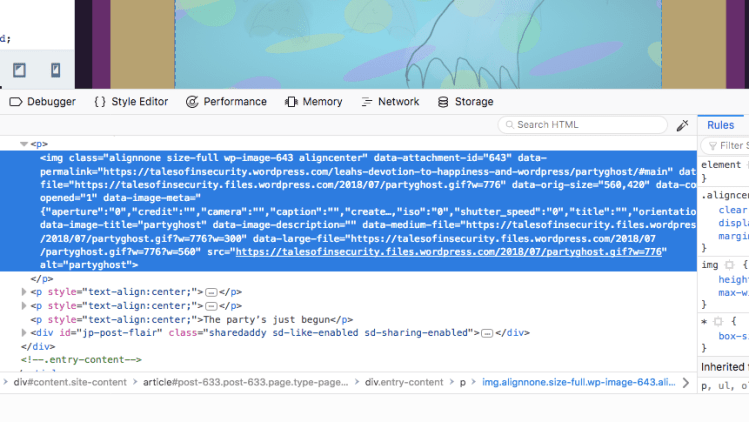Click the Debugger tab icon
This screenshot has height=422, width=749.
point(16,102)
